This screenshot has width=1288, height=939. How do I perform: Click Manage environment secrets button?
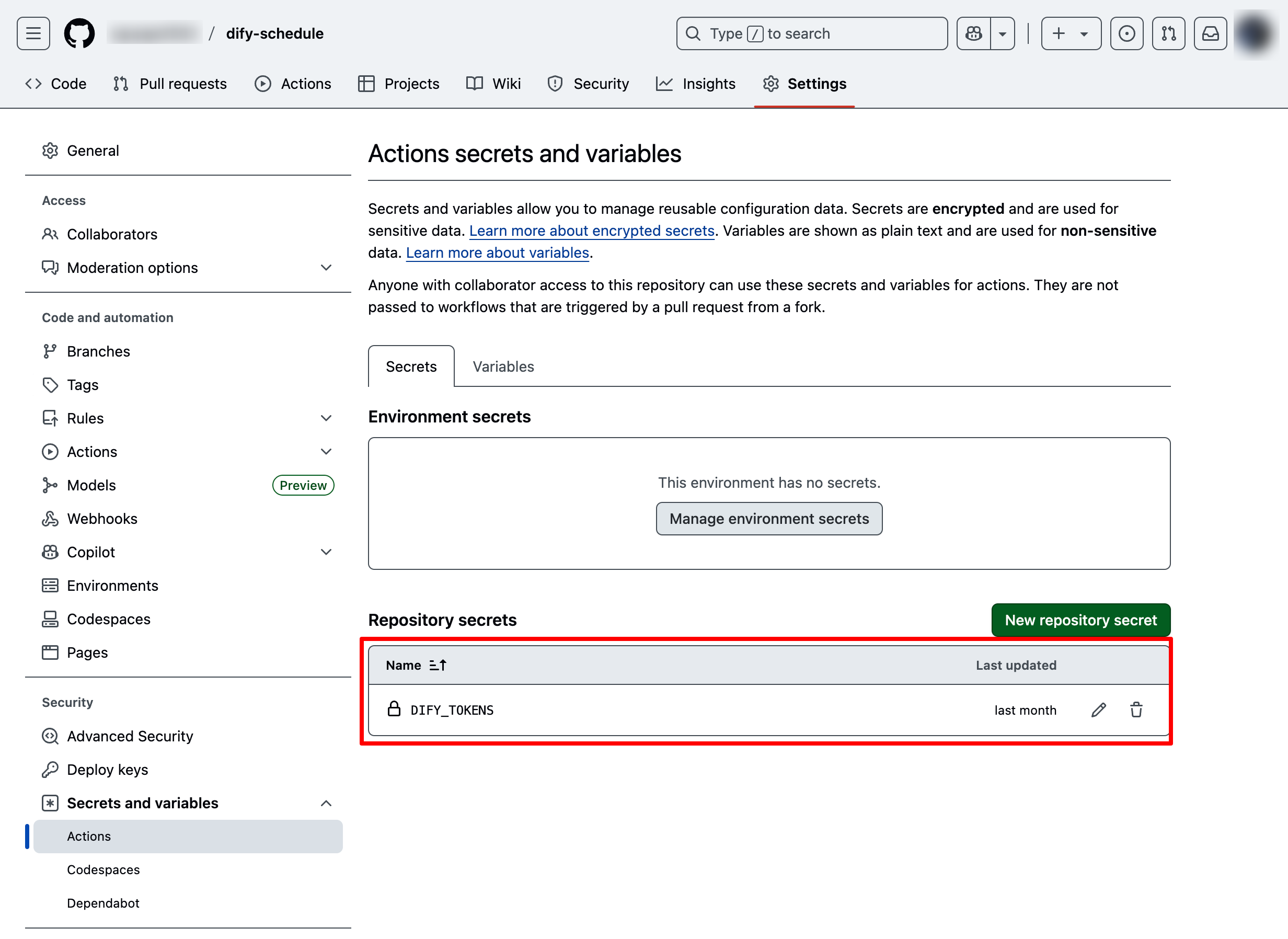[769, 518]
